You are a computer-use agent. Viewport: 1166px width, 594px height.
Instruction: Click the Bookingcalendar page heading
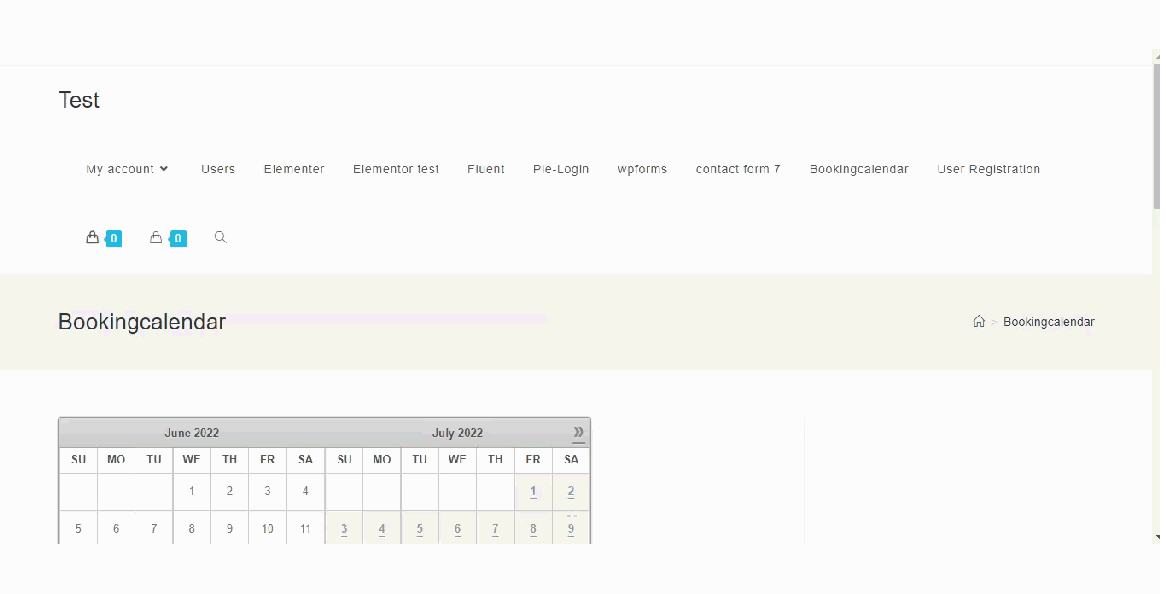pos(142,321)
